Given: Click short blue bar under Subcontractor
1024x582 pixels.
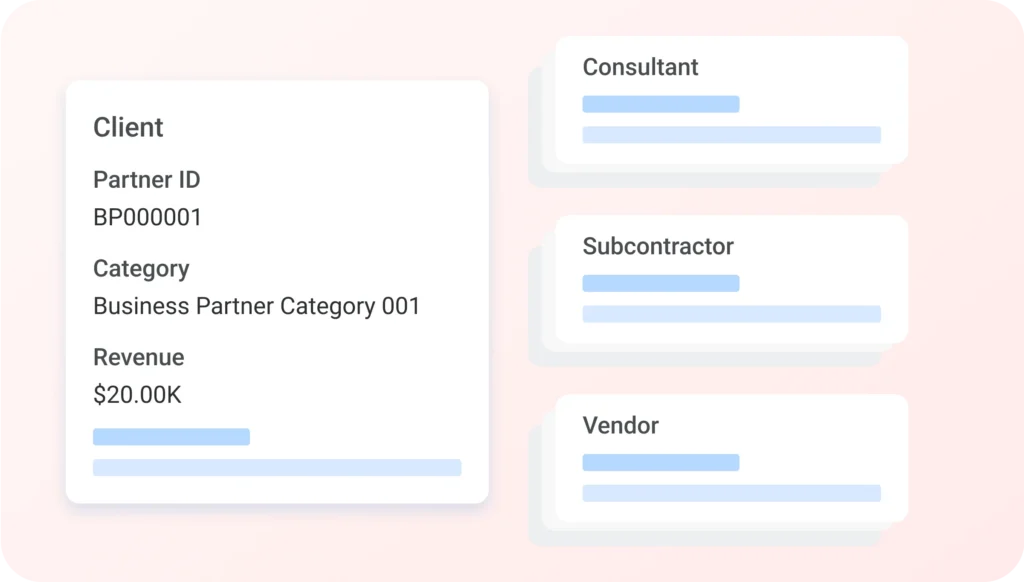Looking at the screenshot, I should (661, 283).
